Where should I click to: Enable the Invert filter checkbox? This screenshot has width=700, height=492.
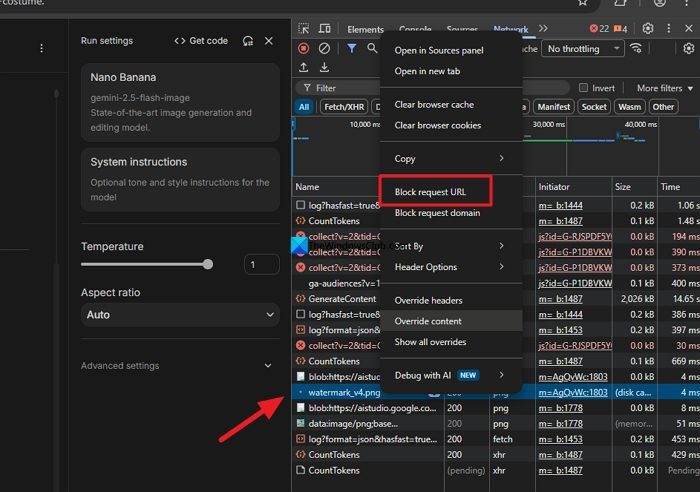(x=583, y=88)
